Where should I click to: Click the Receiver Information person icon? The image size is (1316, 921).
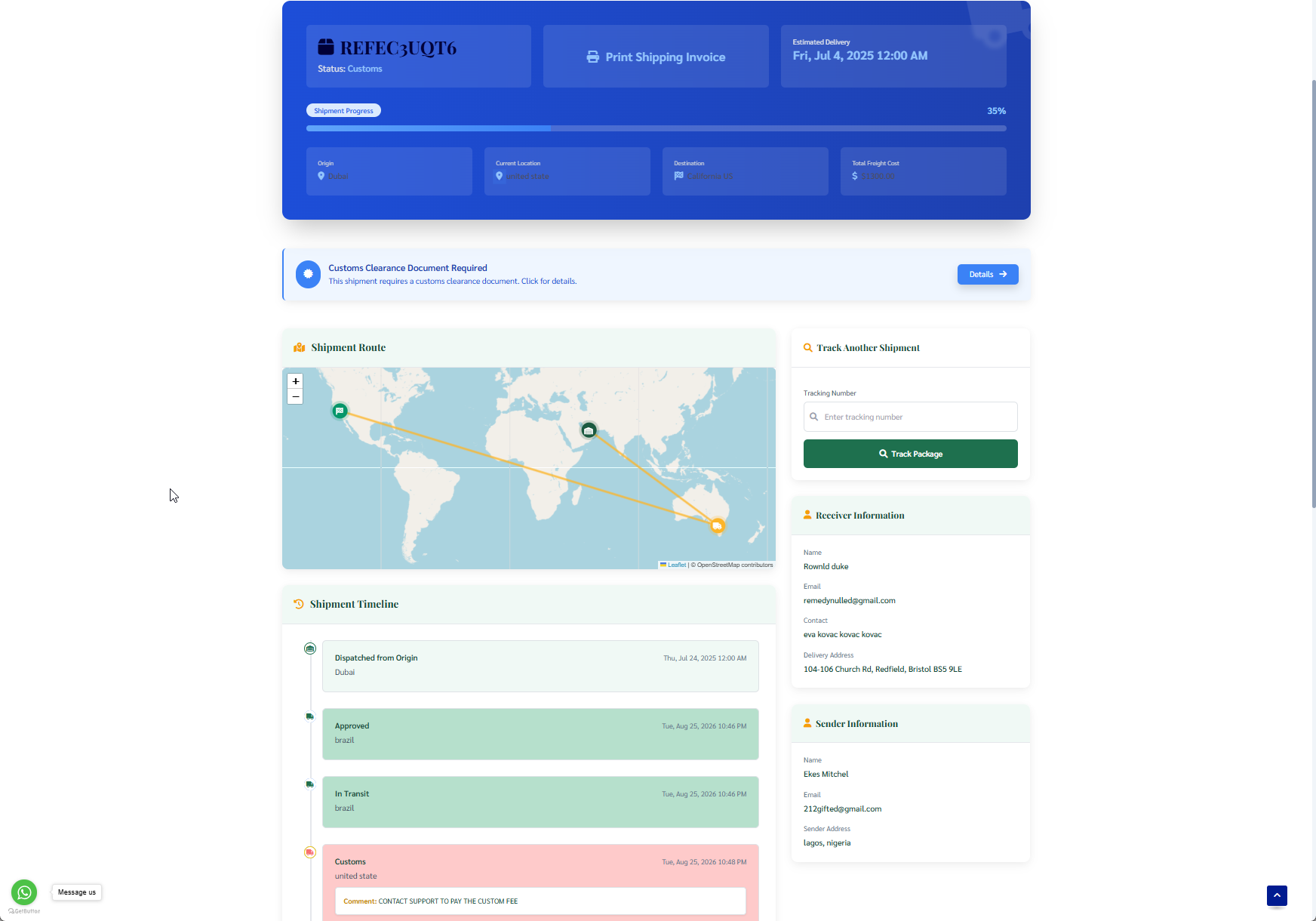point(807,515)
